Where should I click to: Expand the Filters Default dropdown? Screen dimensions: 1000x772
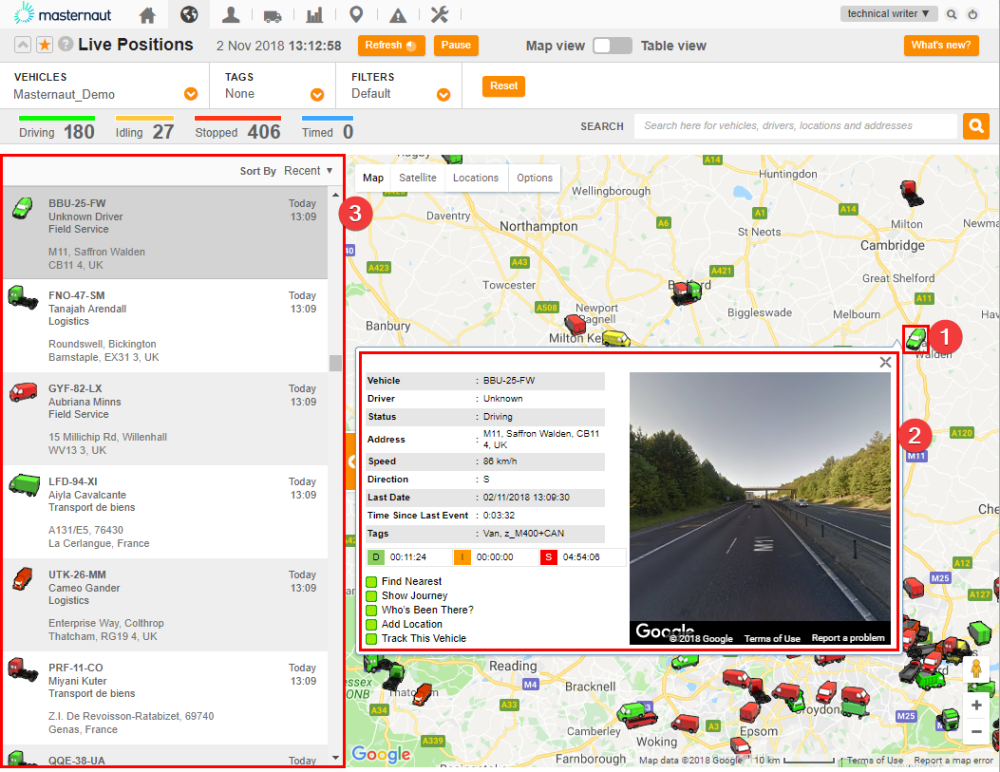point(443,95)
